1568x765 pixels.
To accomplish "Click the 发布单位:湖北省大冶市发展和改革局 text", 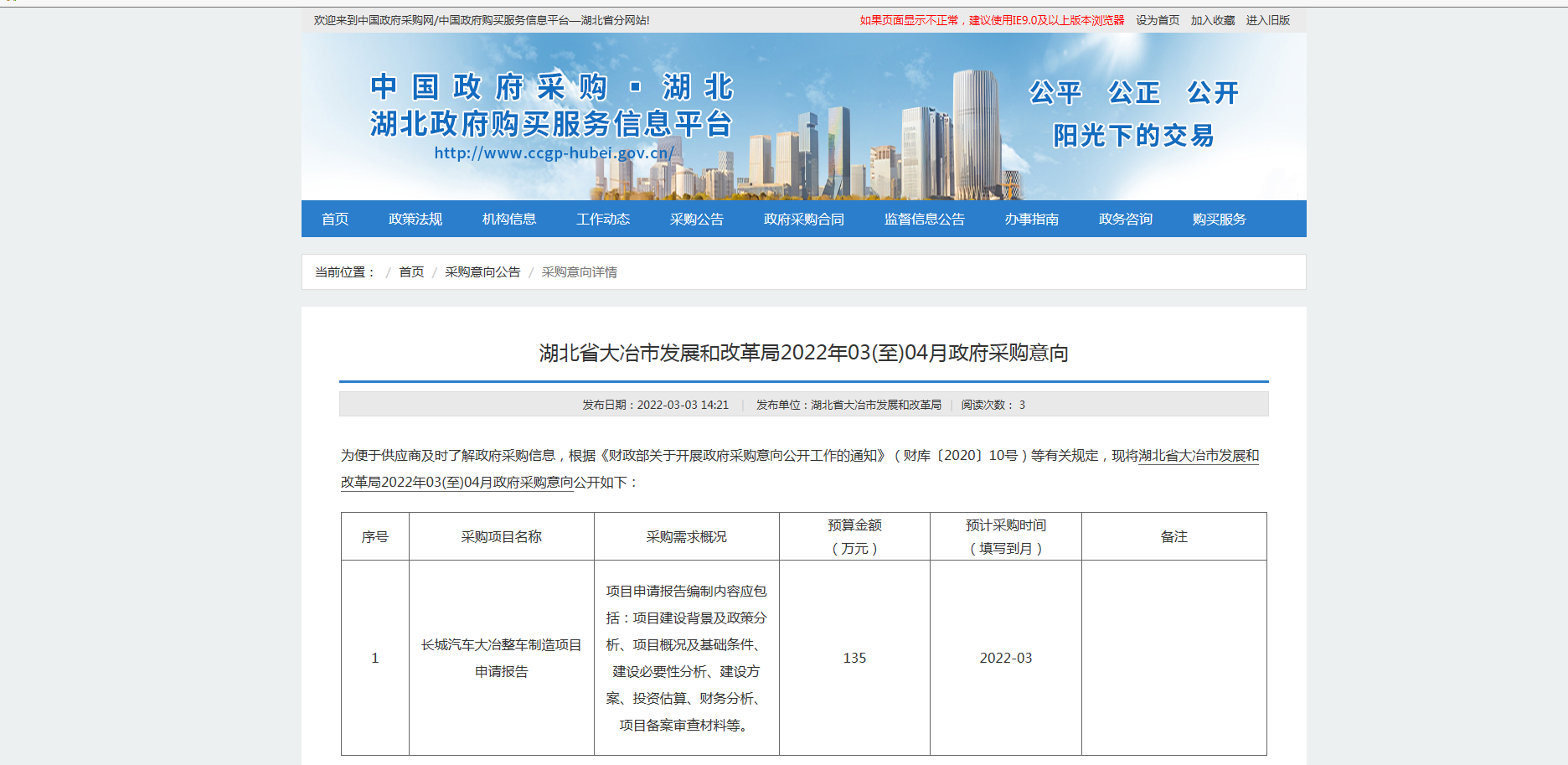I will pos(848,405).
